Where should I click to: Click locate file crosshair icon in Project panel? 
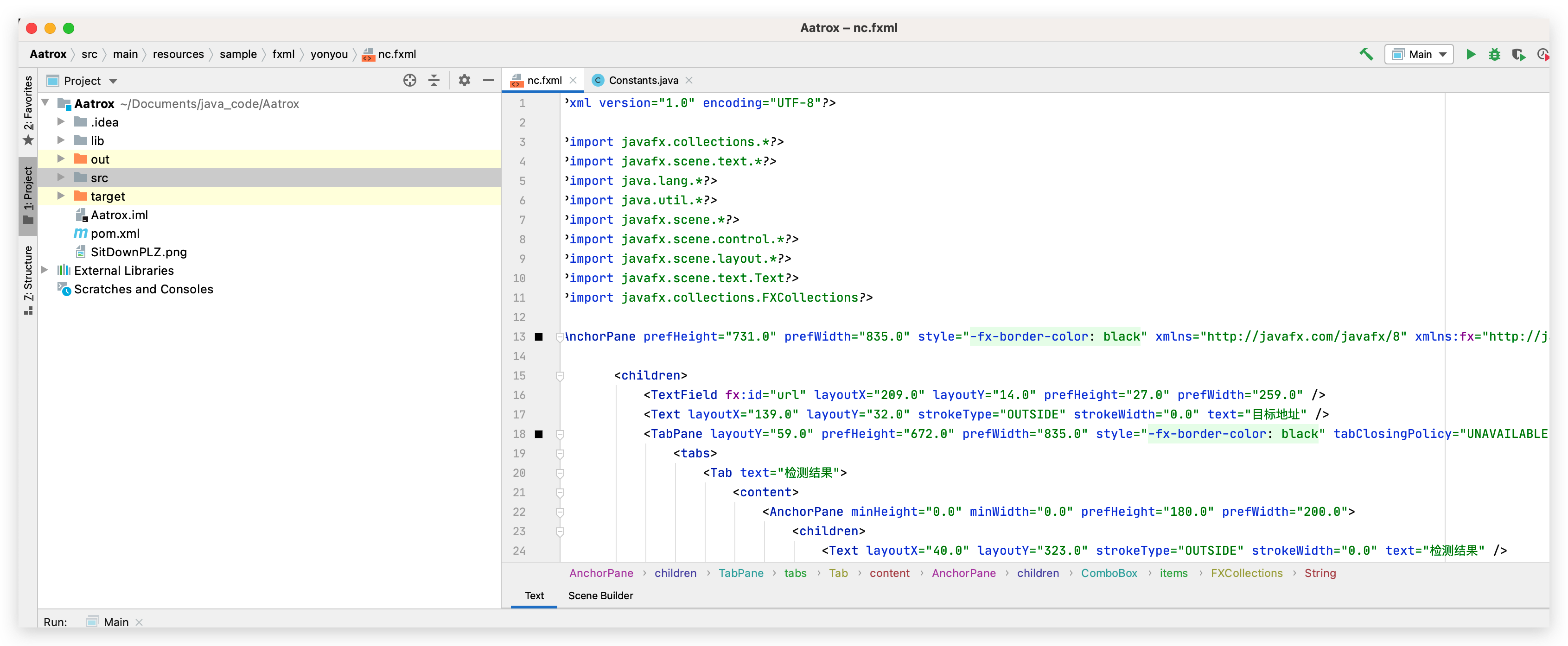point(410,80)
